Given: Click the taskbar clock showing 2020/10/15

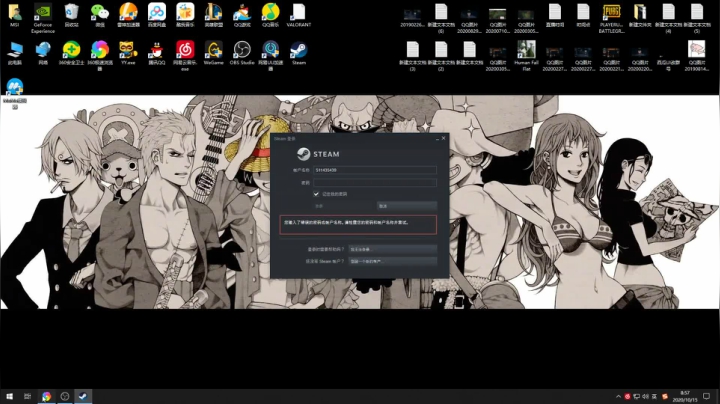Looking at the screenshot, I should (x=685, y=396).
